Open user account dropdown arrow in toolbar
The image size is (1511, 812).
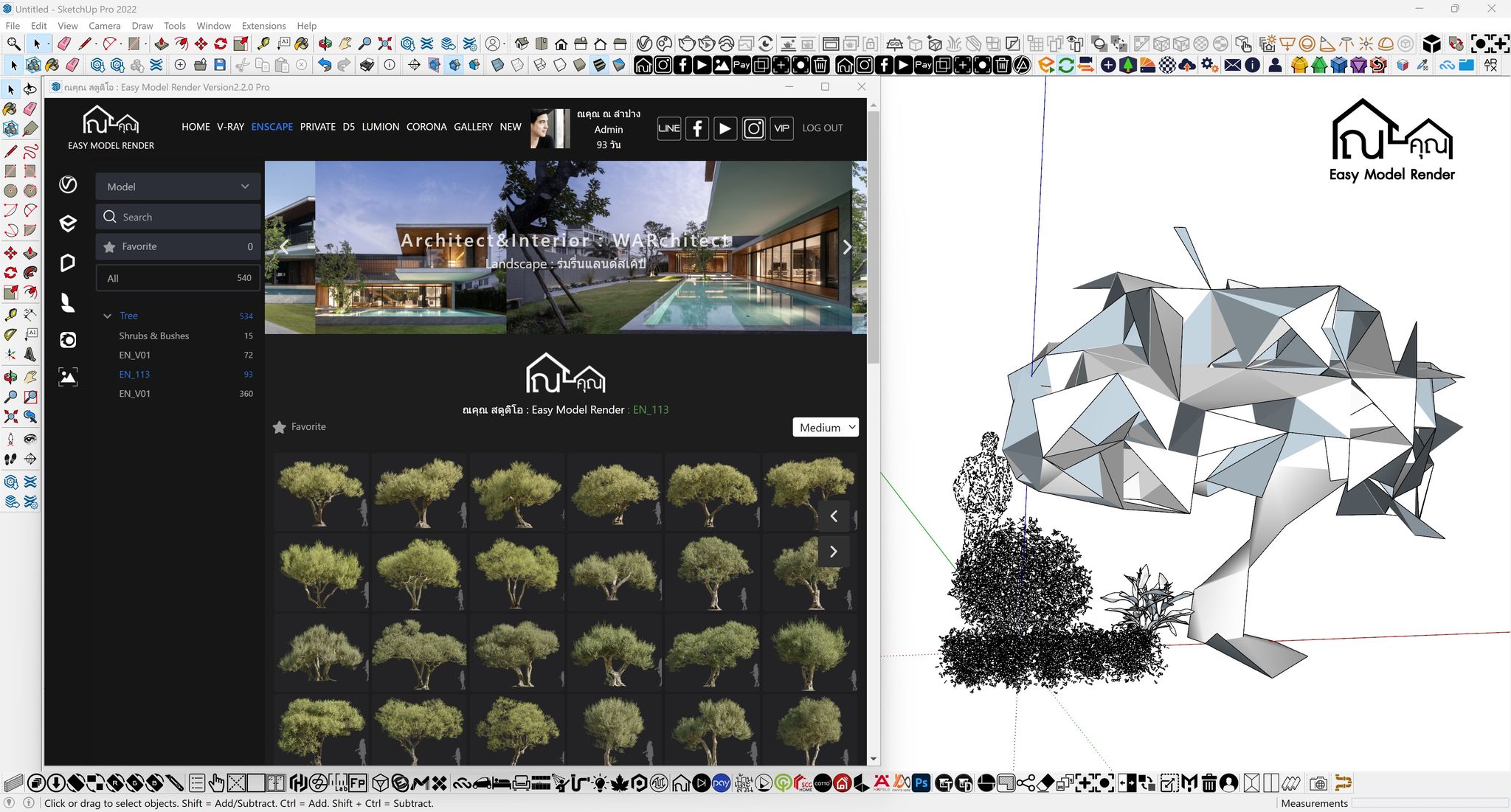[505, 44]
